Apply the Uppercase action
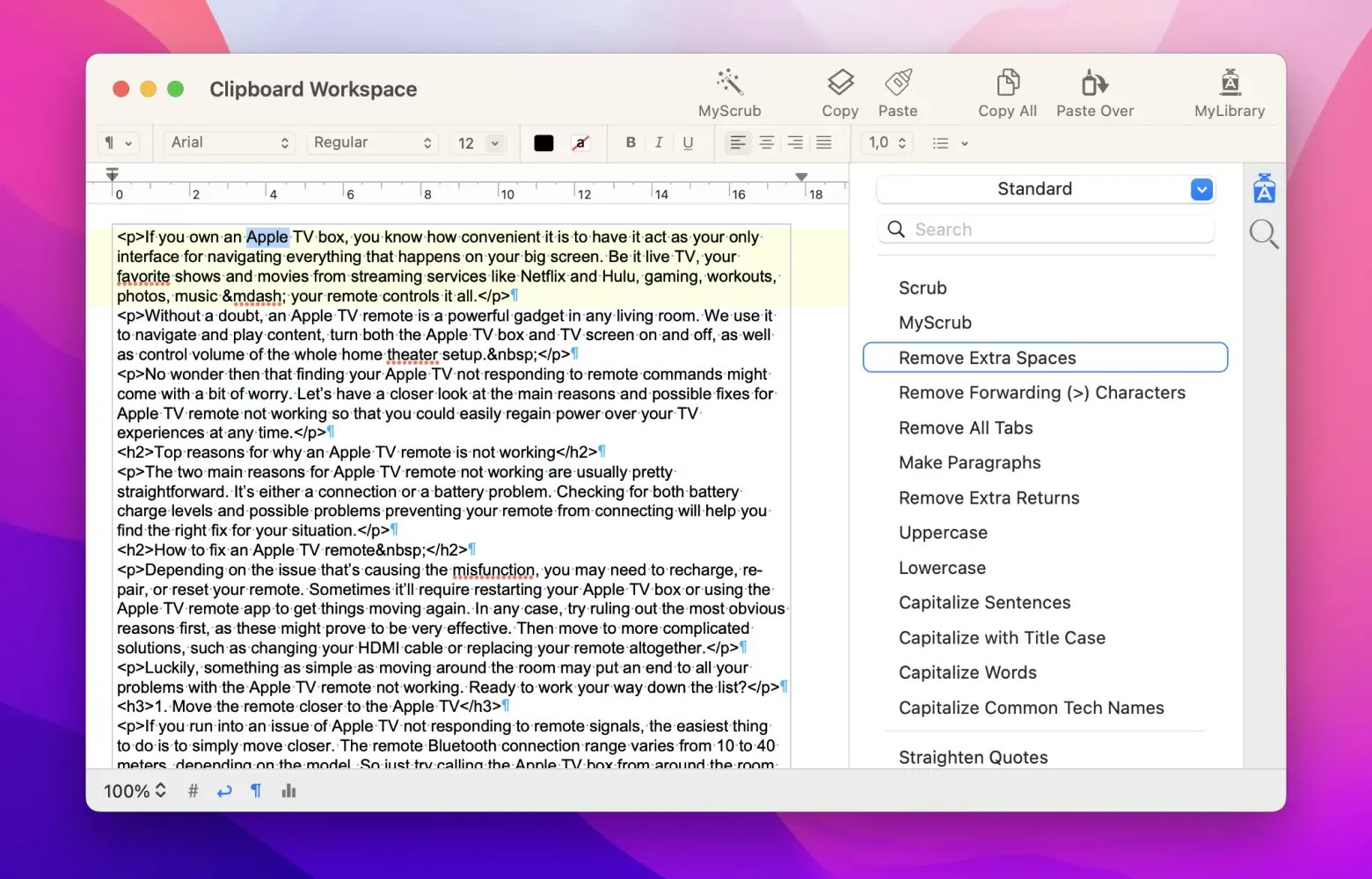Screen dimensions: 1372x879 coord(943,533)
